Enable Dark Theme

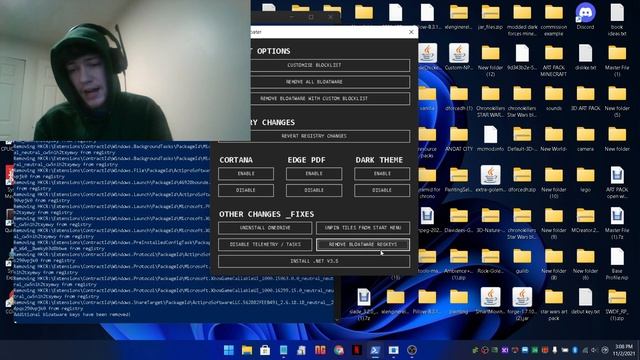click(x=382, y=173)
